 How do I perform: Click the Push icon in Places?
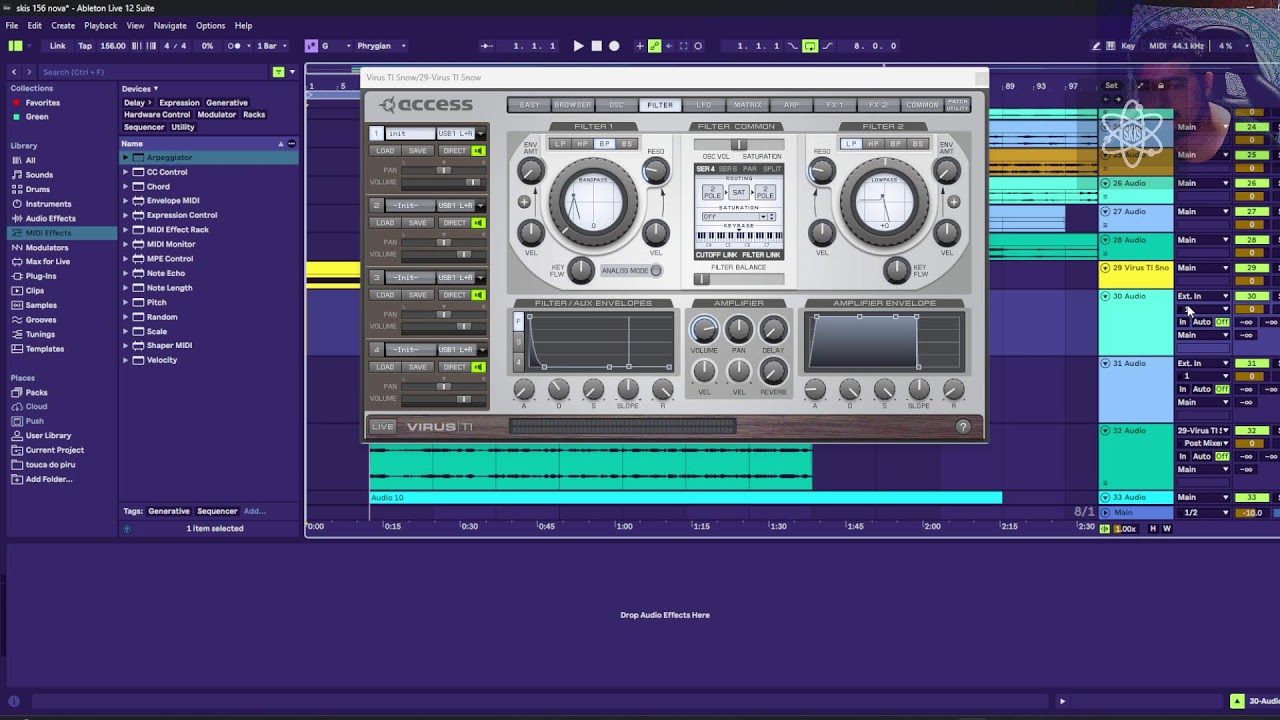click(x=17, y=421)
